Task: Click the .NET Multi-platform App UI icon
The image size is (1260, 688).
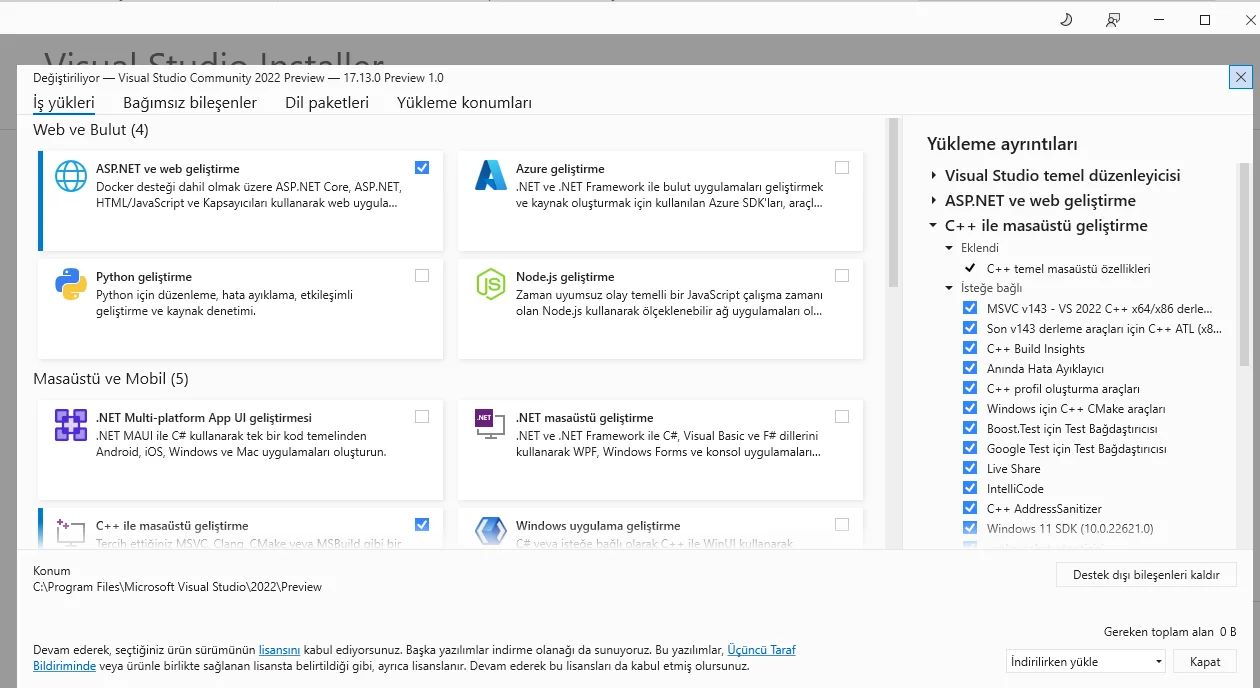Action: point(71,425)
